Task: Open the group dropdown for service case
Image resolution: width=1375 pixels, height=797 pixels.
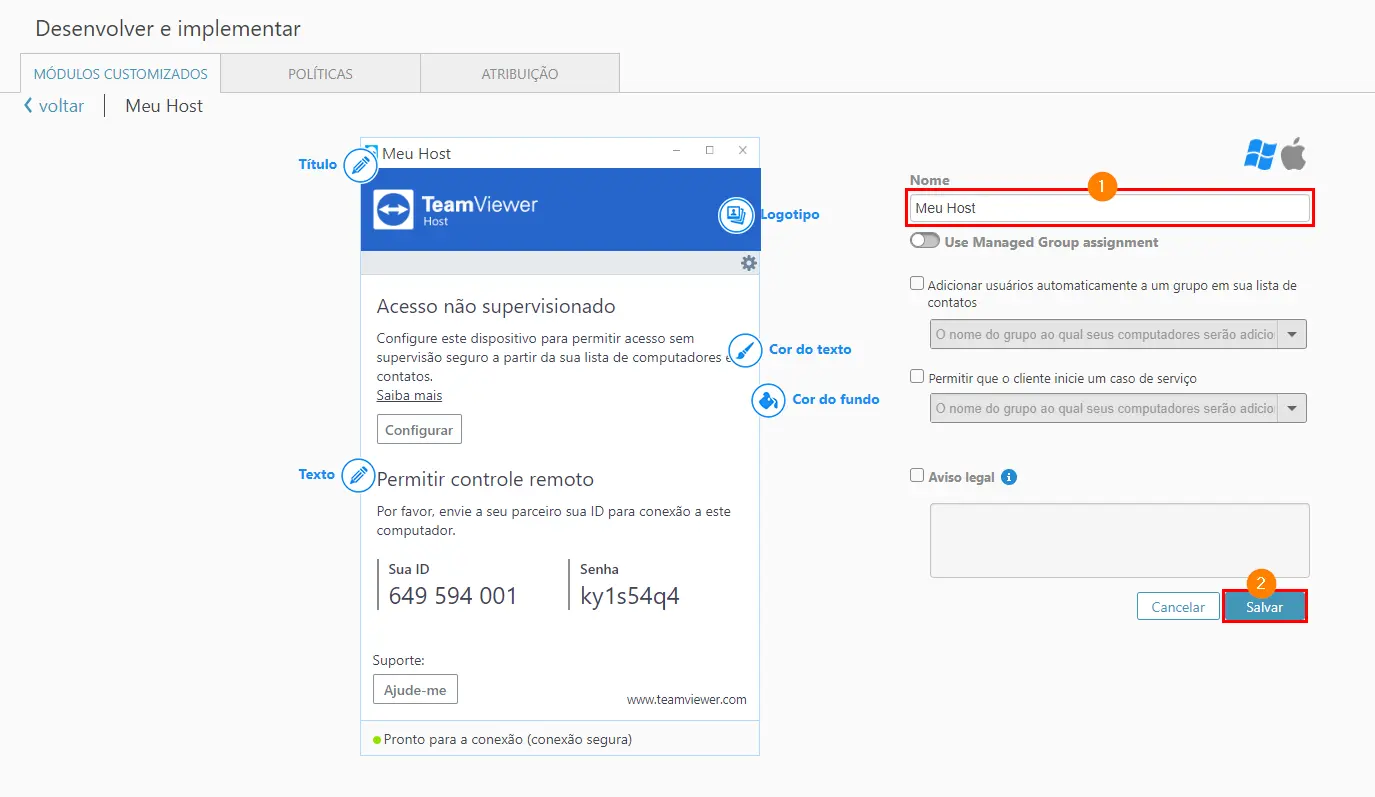Action: [1118, 408]
